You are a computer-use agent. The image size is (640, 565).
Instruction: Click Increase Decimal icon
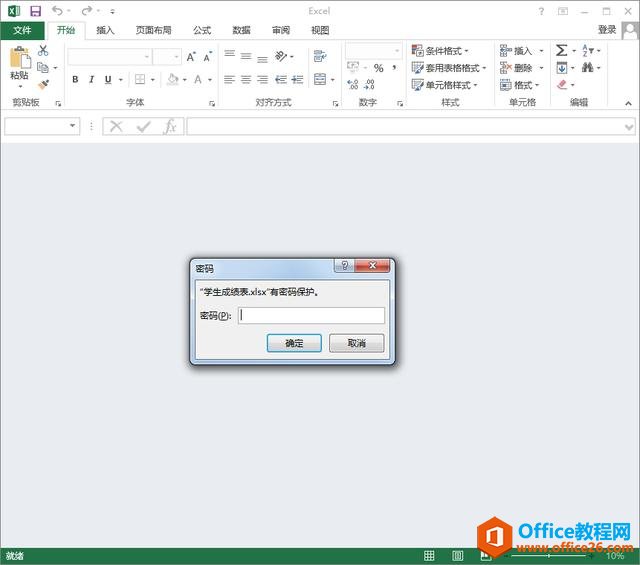tap(353, 85)
